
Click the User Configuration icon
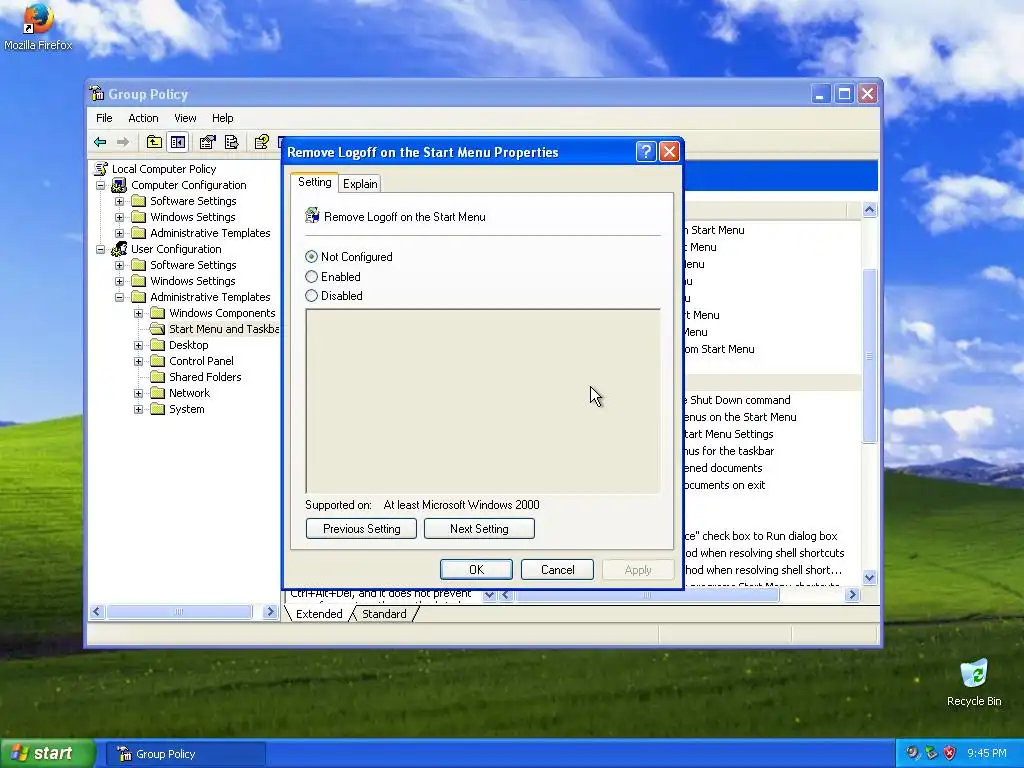point(119,249)
